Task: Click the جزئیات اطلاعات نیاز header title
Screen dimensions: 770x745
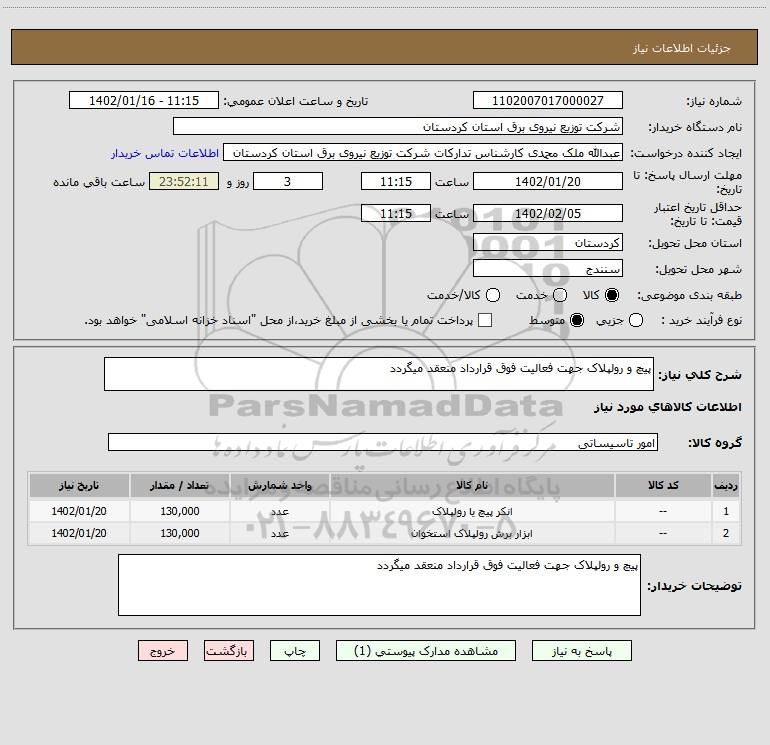Action: [682, 48]
